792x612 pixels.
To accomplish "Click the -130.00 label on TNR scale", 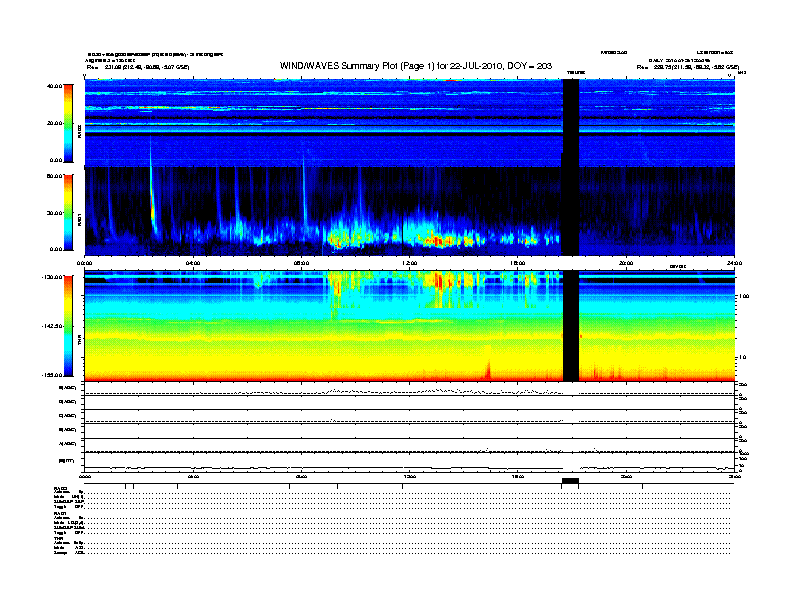I will (52, 277).
